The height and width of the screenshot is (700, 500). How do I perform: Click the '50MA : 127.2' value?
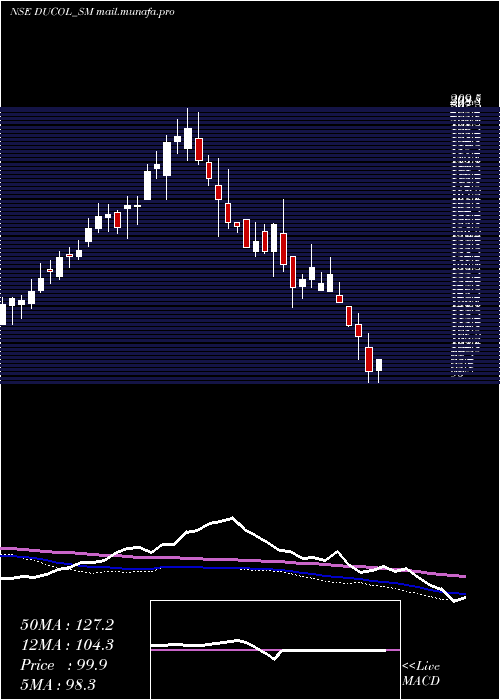pyautogui.click(x=67, y=625)
